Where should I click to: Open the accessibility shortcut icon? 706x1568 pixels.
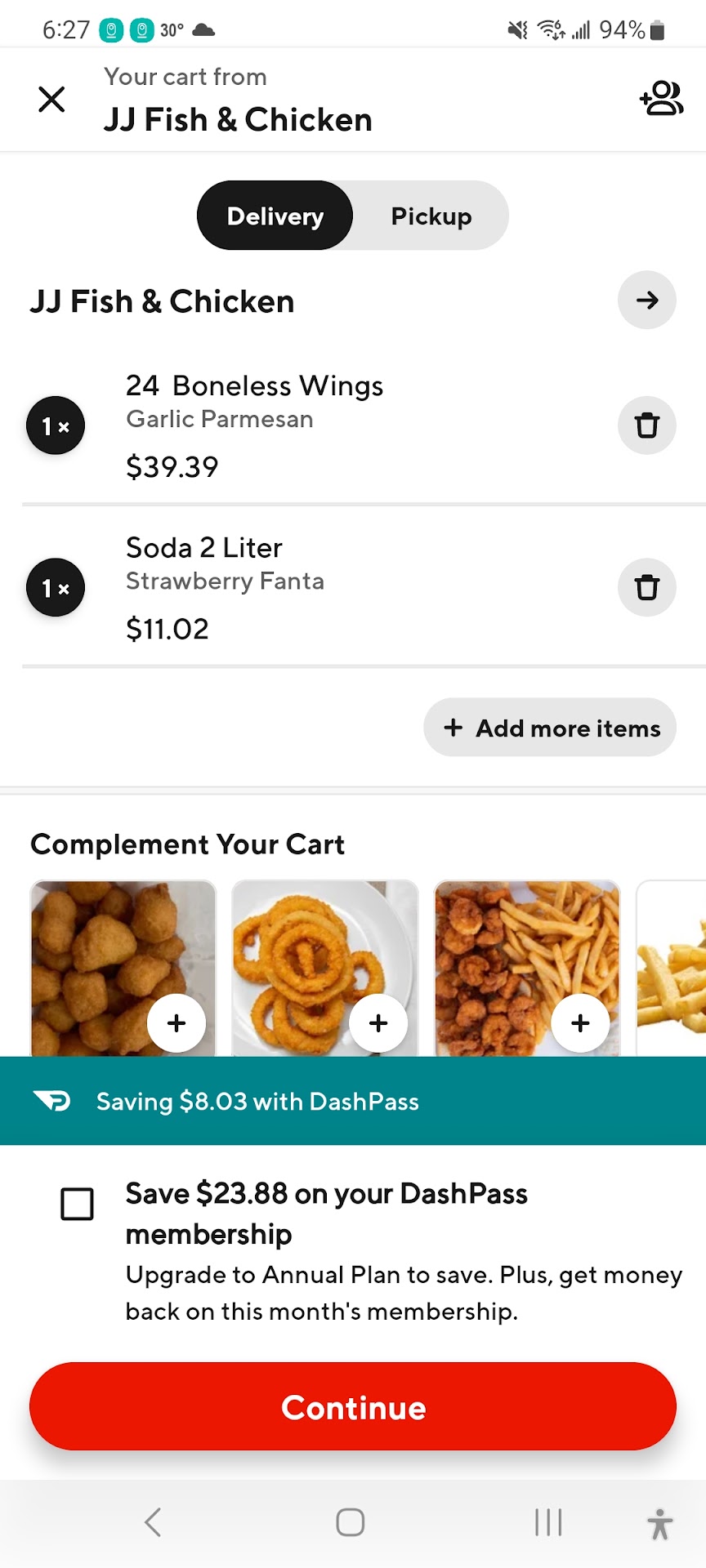pyautogui.click(x=659, y=1523)
